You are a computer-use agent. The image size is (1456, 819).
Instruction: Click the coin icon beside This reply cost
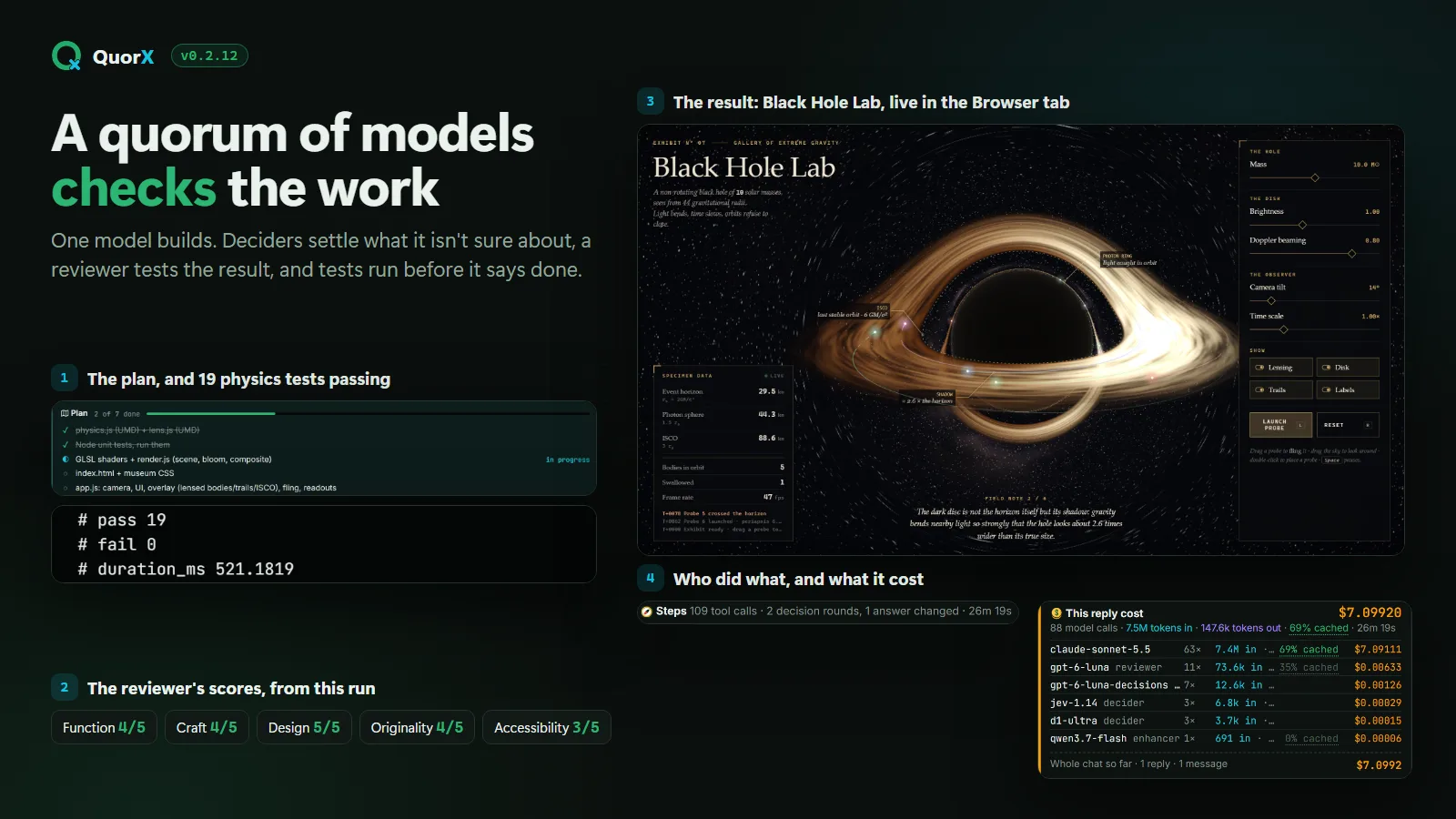click(x=1057, y=613)
